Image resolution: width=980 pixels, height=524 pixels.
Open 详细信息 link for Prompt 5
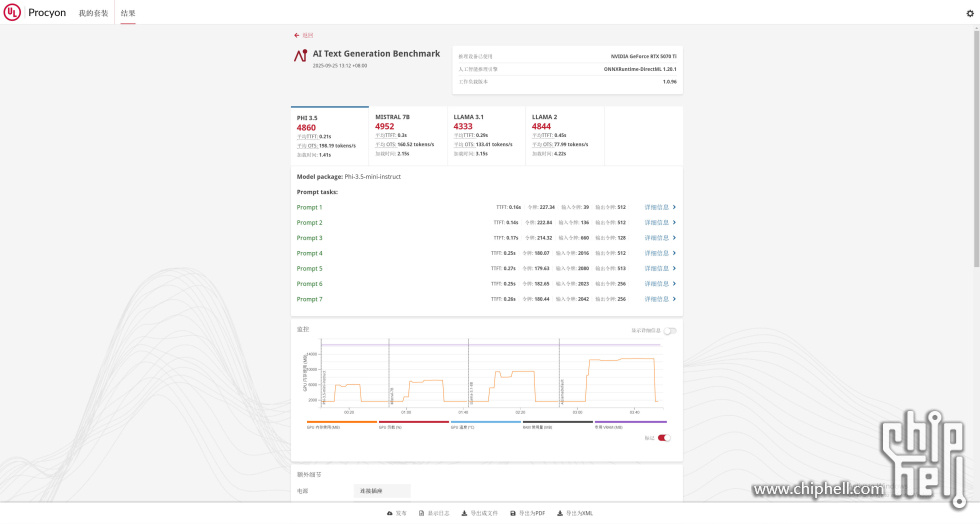click(656, 268)
